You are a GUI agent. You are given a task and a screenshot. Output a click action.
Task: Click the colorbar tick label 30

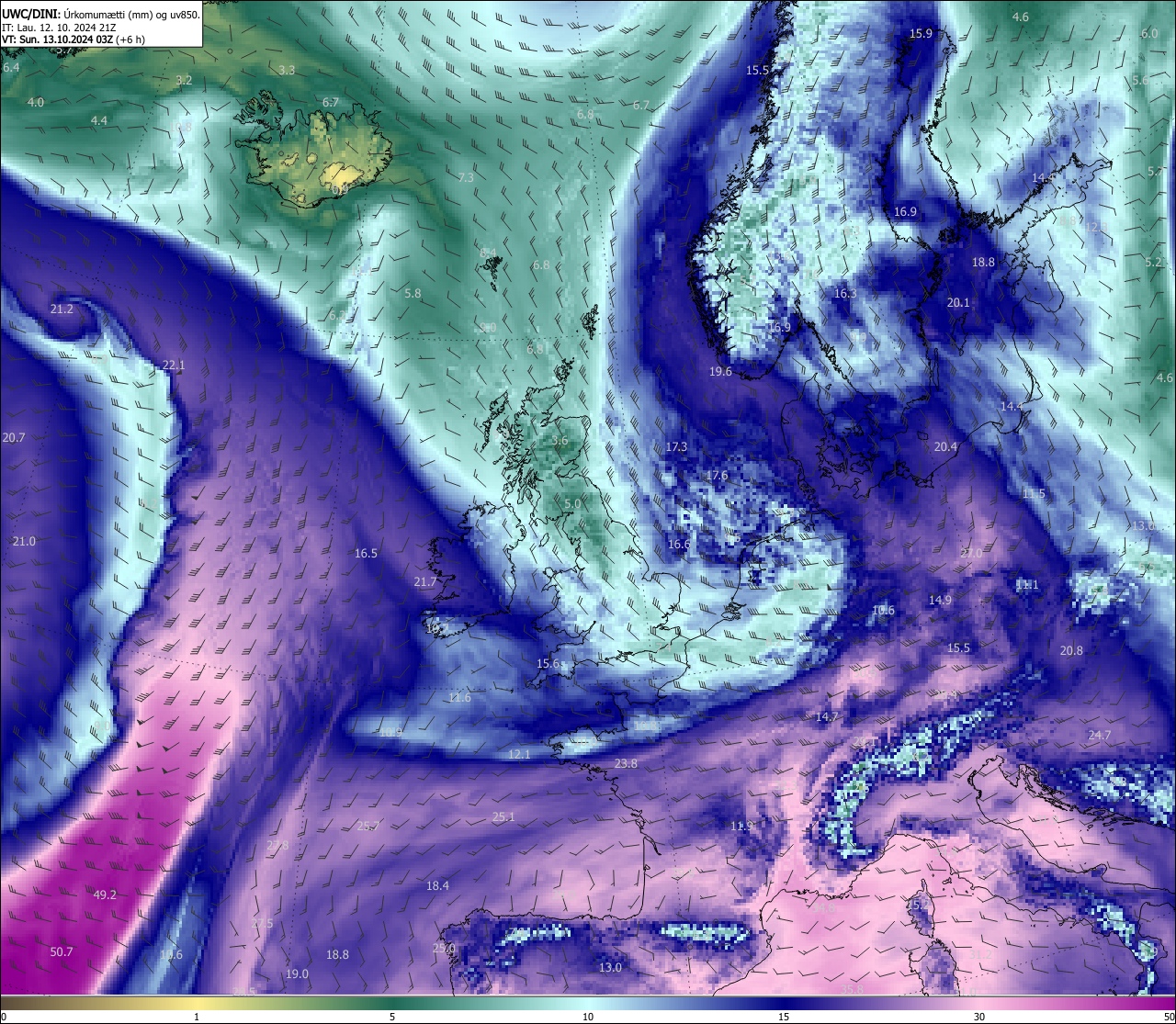979,1017
